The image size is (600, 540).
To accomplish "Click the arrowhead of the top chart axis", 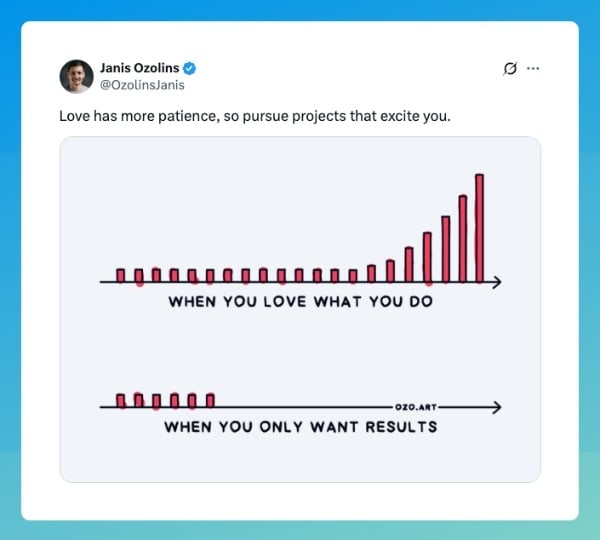I will [496, 283].
